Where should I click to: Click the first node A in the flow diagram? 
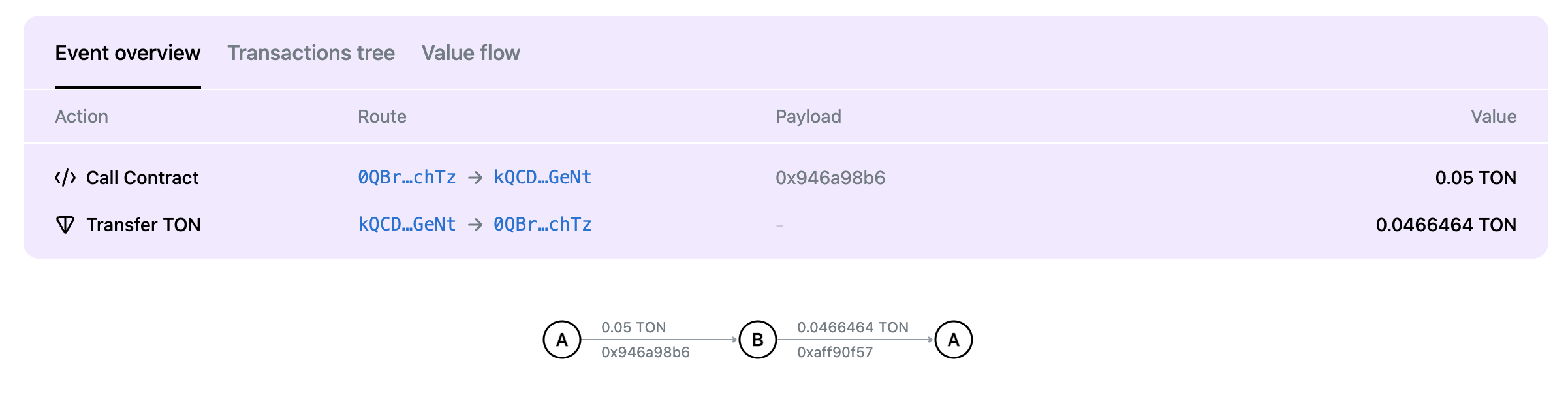562,340
